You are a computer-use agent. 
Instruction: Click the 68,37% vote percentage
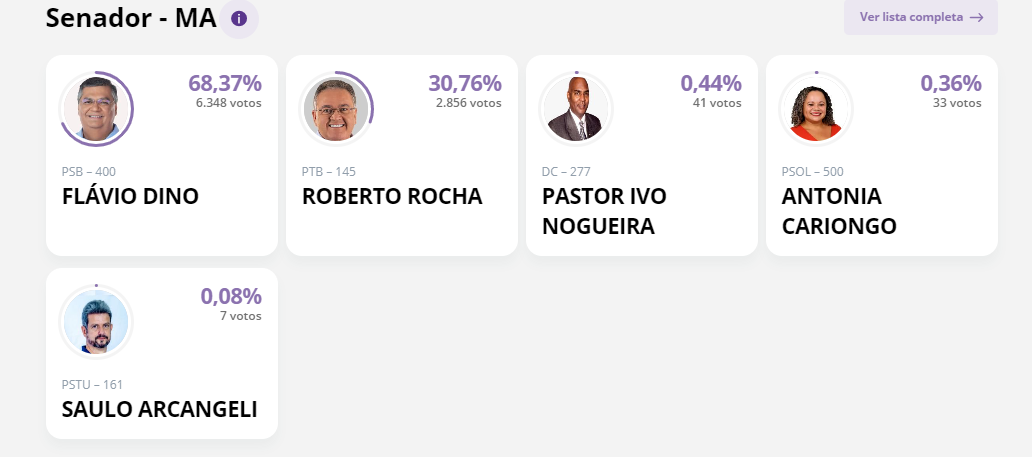pos(224,83)
